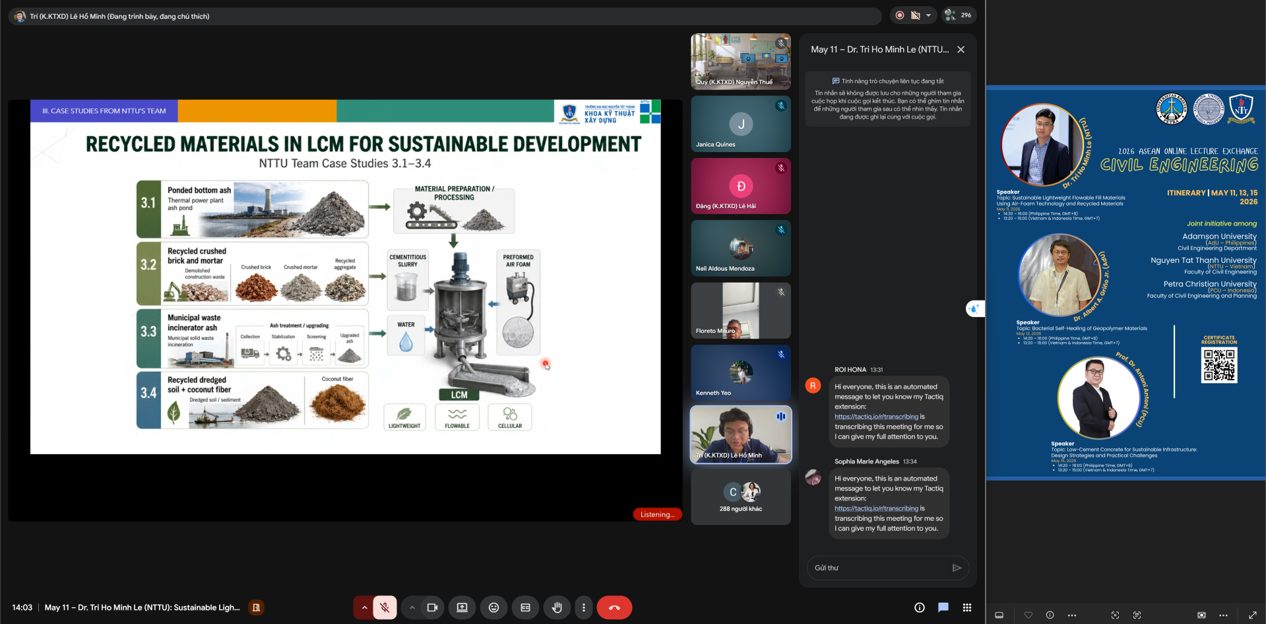Viewport: 1266px width, 624px height.
Task: Open video settings arrow beside camera
Action: [x=411, y=607]
